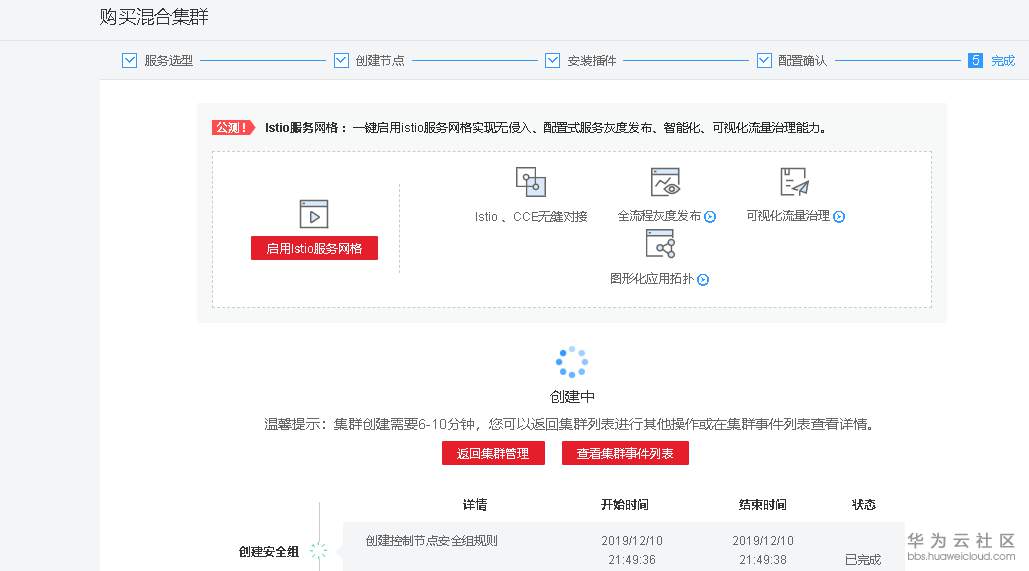The width and height of the screenshot is (1029, 571).
Task: Click the 结束时间 column header
Action: 763,504
